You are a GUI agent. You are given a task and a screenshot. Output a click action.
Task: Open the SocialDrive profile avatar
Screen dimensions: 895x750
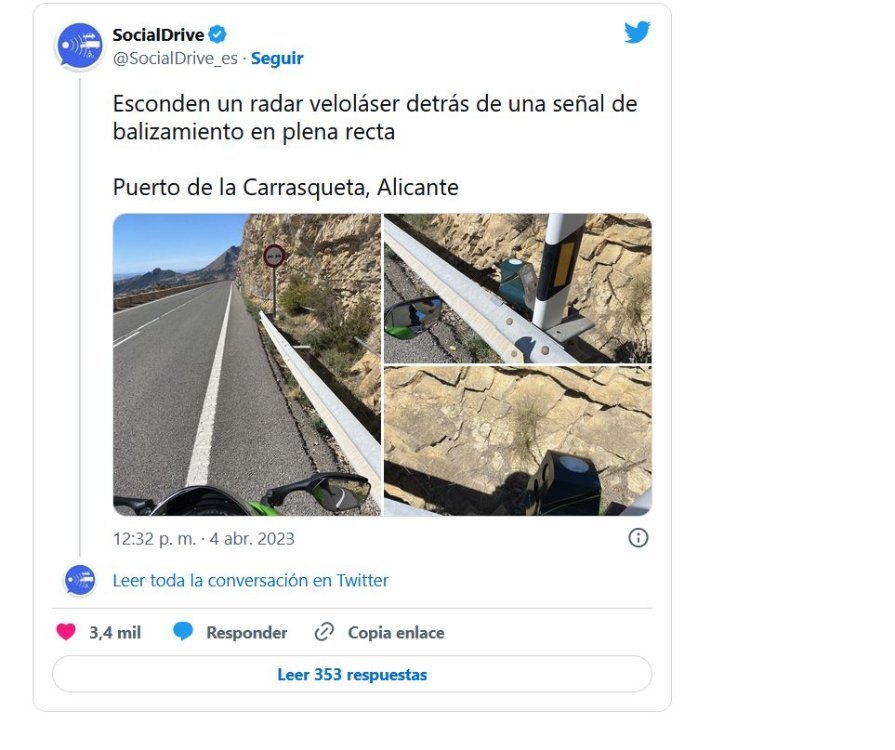click(x=79, y=46)
